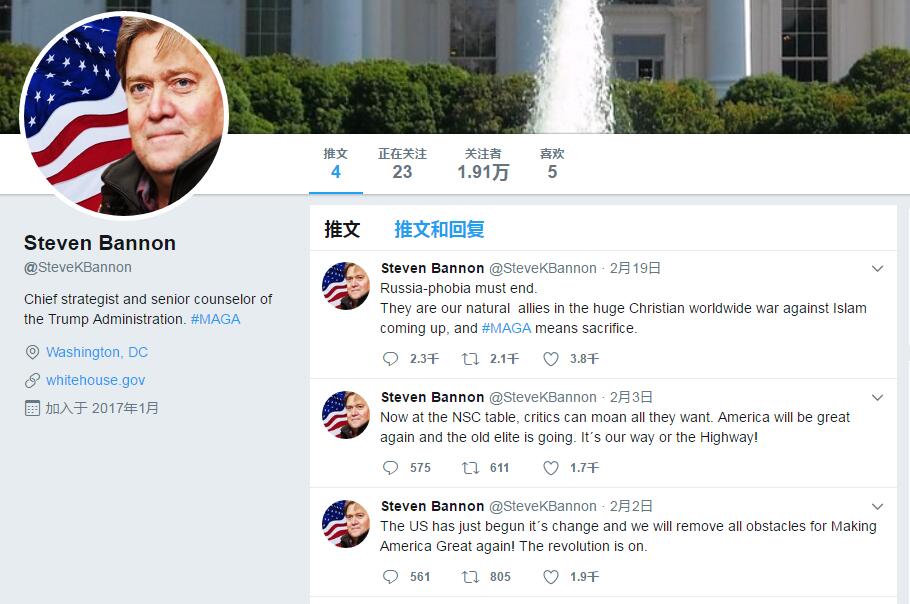The image size is (910, 604).
Task: Click Washington, DC location link
Action: point(97,352)
